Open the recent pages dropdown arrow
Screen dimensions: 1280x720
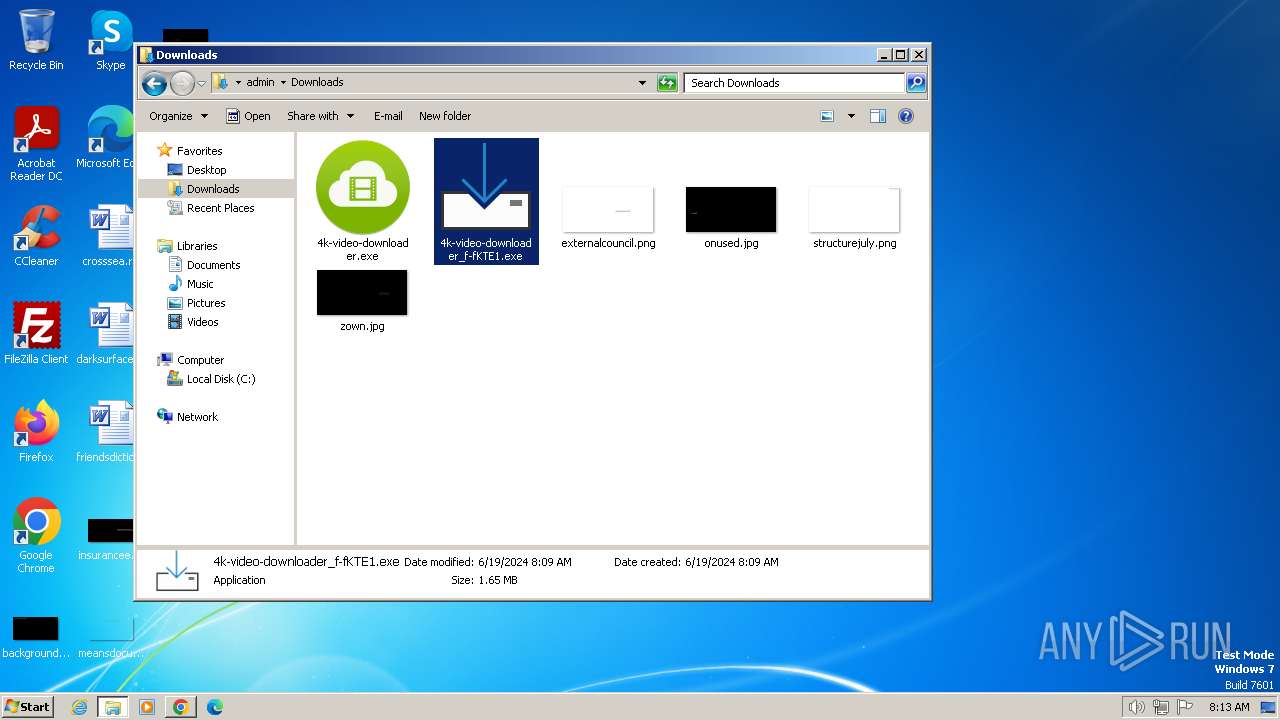point(201,83)
